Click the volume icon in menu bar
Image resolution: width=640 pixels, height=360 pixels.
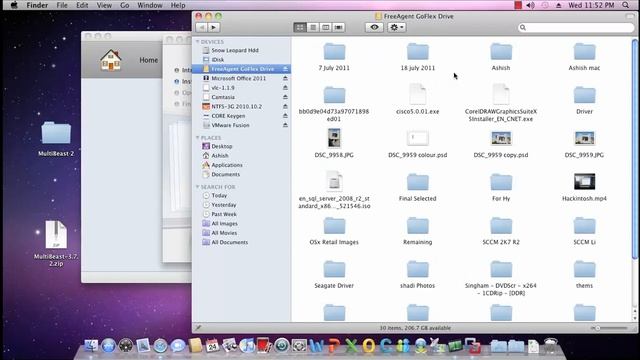pyautogui.click(x=530, y=5)
